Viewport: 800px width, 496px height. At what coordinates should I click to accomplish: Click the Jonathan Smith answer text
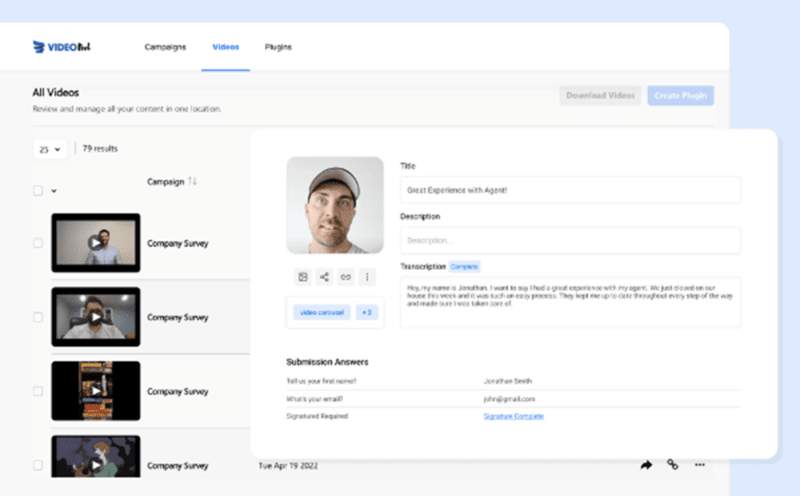pos(508,381)
